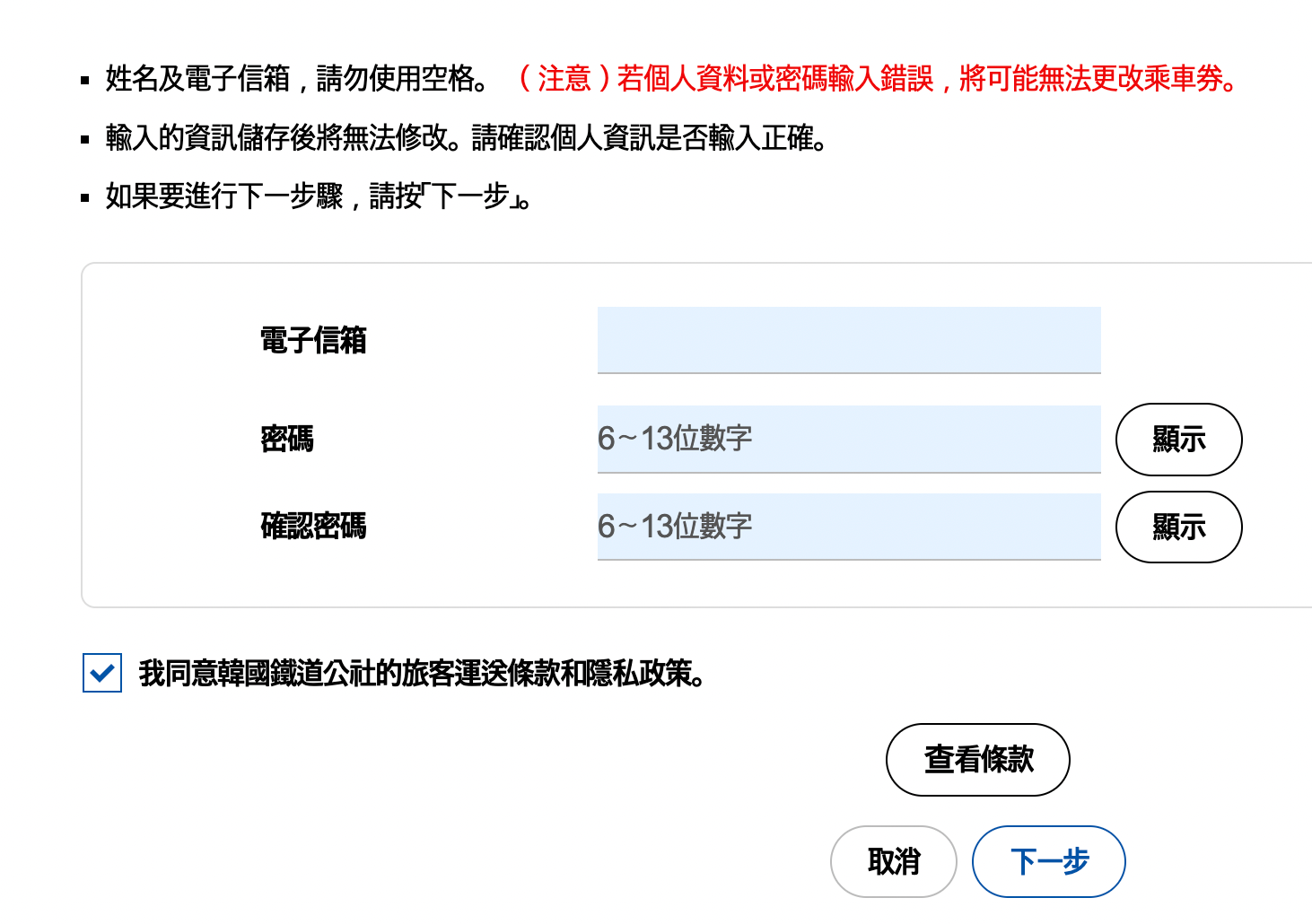Click the 密碼 field label
This screenshot has width=1312, height=924.
click(x=287, y=440)
